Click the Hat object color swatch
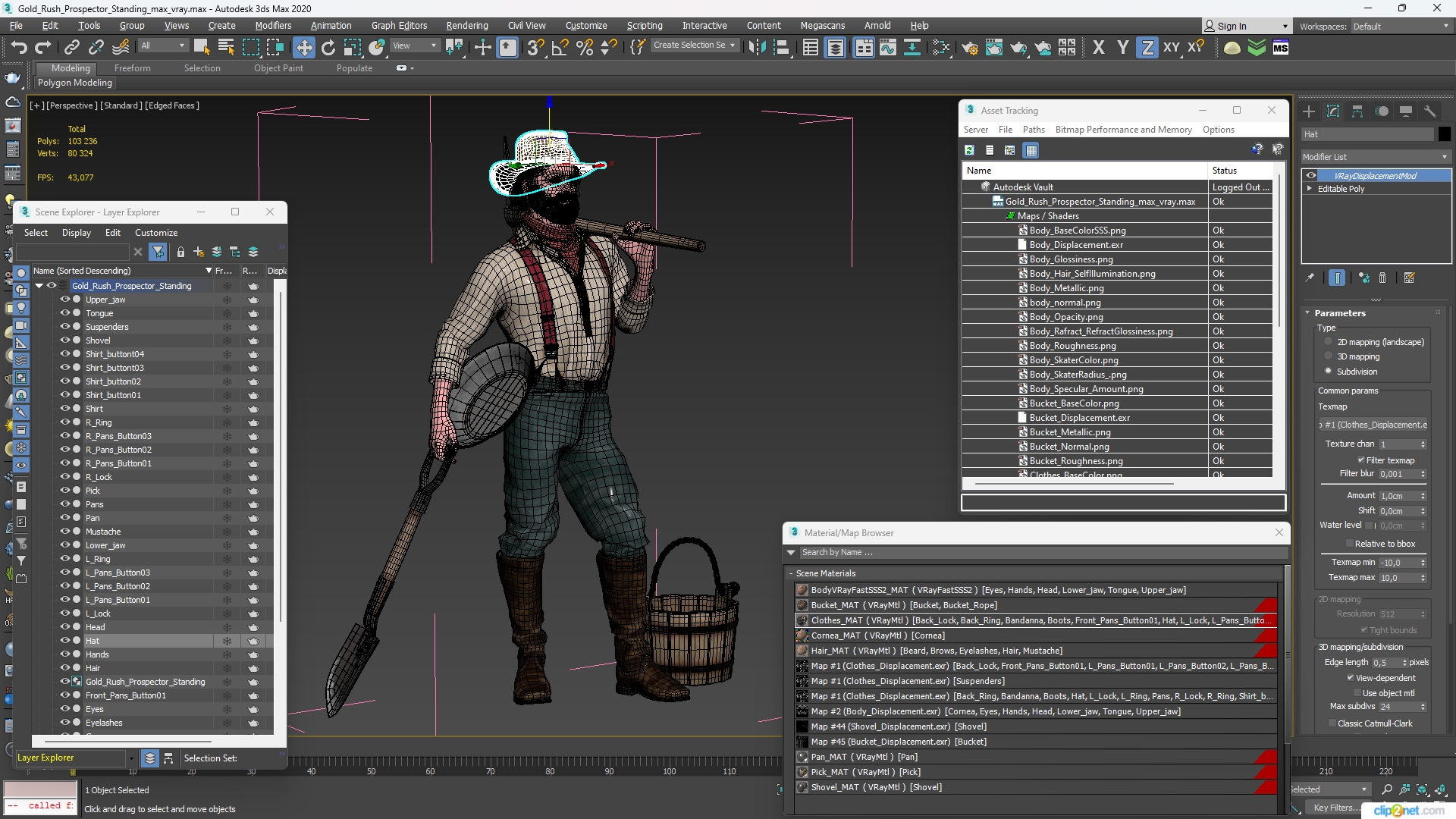Screen dimensions: 1456x819 [1444, 134]
